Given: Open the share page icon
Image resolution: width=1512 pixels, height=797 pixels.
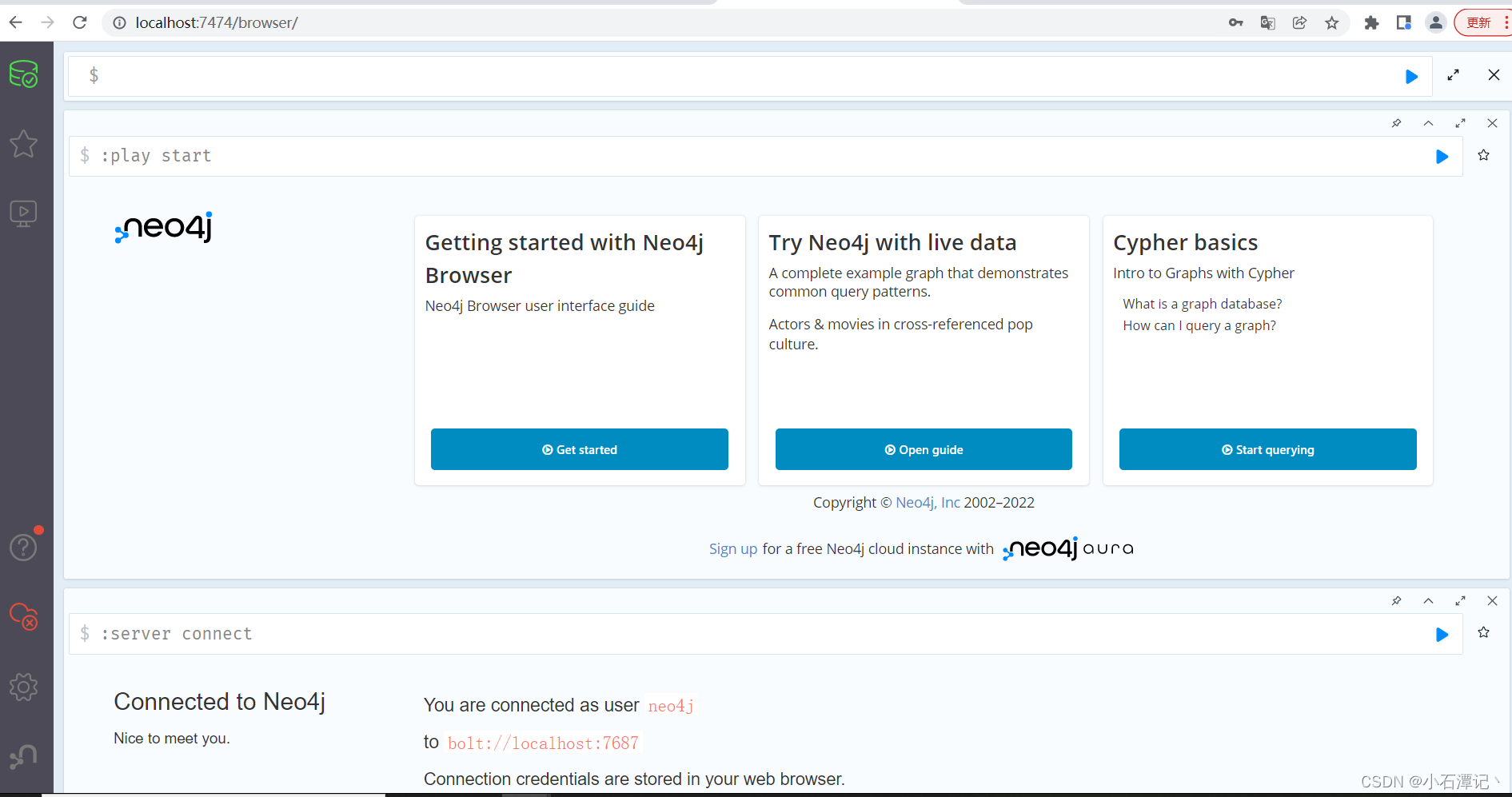Looking at the screenshot, I should pyautogui.click(x=1299, y=23).
